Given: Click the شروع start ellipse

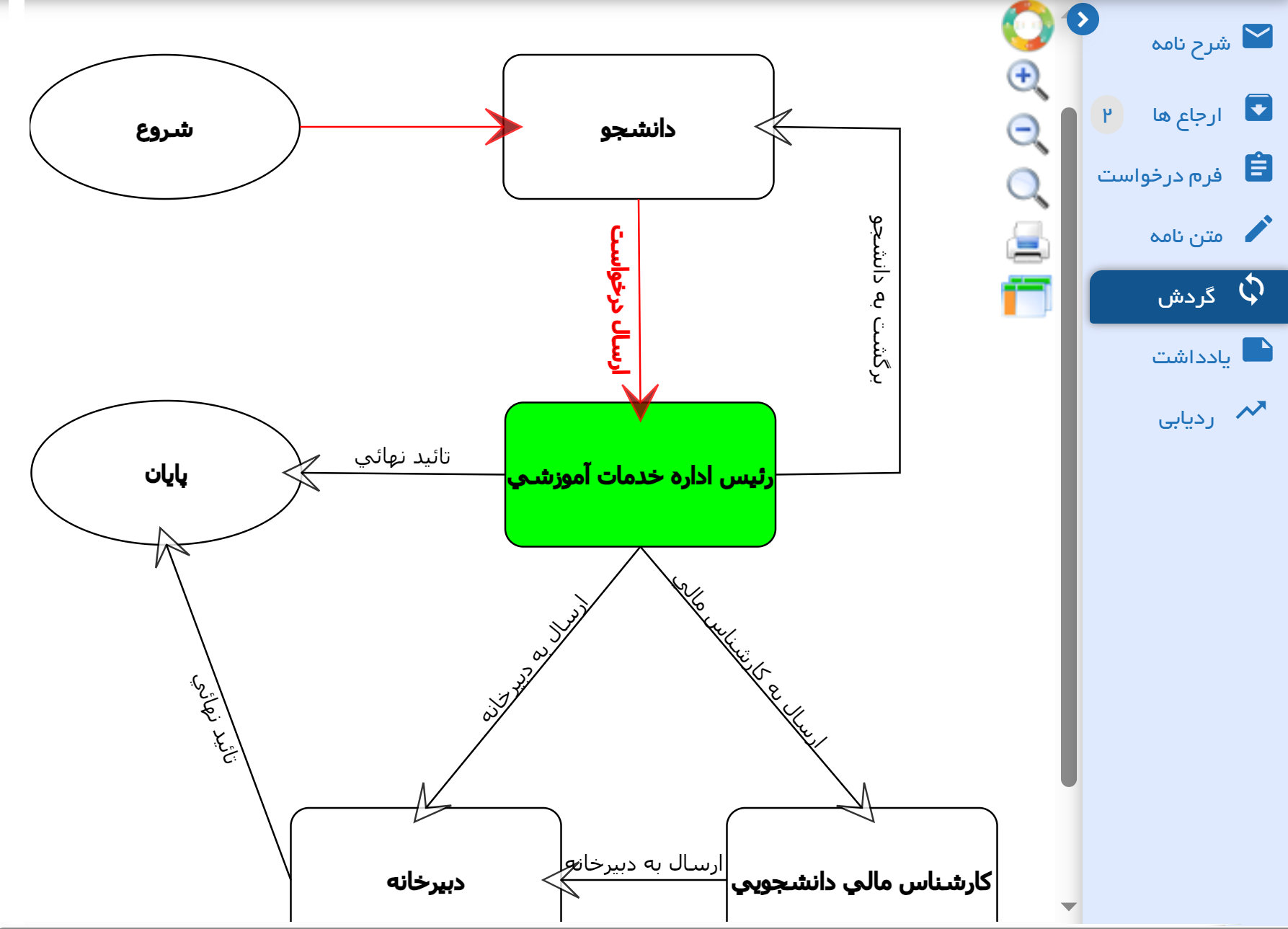Looking at the screenshot, I should tap(164, 128).
